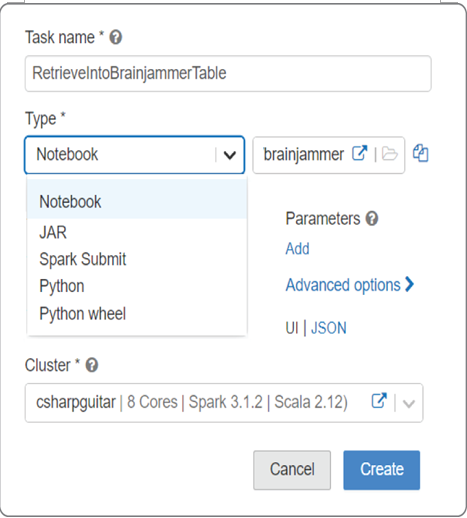Screen dimensions: 467x518
Task: Click the Advanced options chevron arrow
Action: tap(409, 284)
